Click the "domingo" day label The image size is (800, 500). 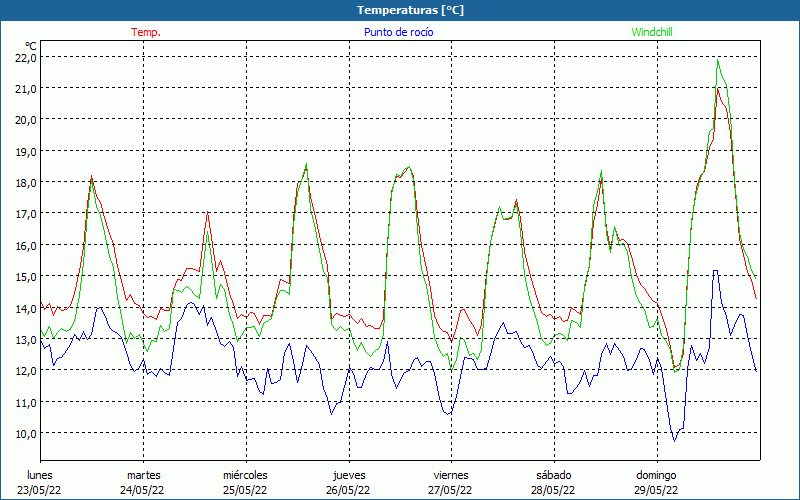656,475
